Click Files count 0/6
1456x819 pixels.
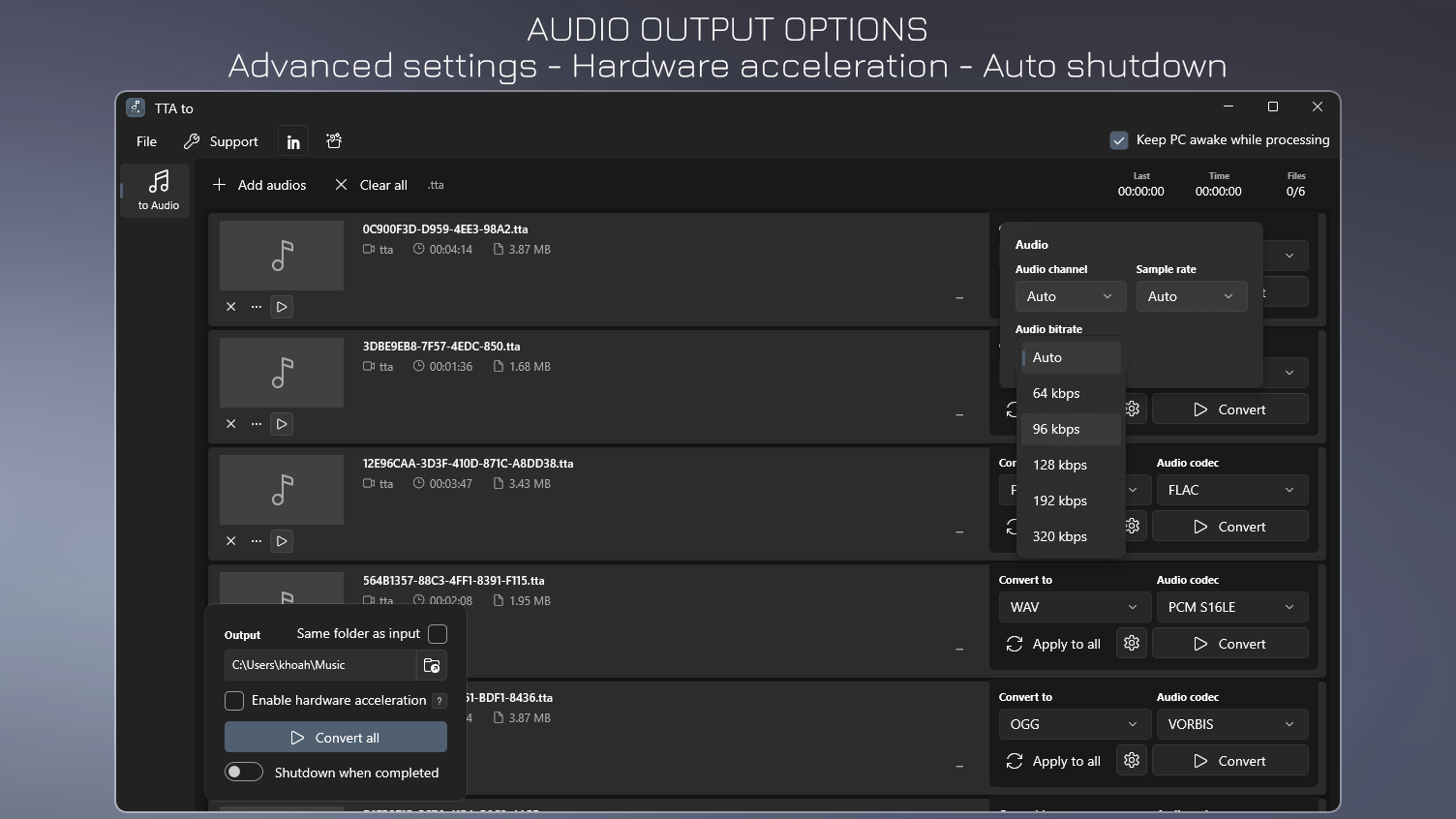click(1295, 192)
